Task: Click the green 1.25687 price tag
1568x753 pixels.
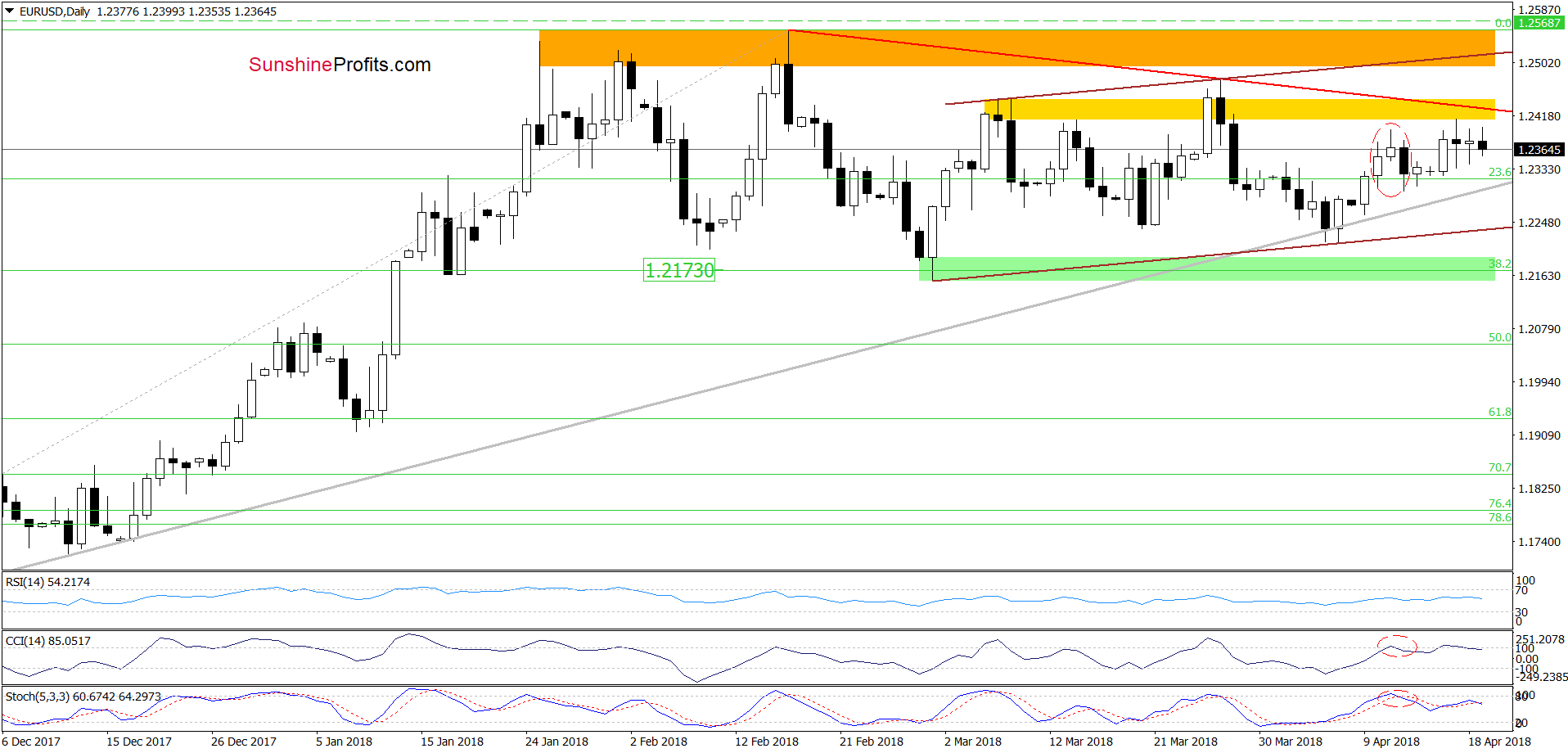Action: (x=1539, y=23)
